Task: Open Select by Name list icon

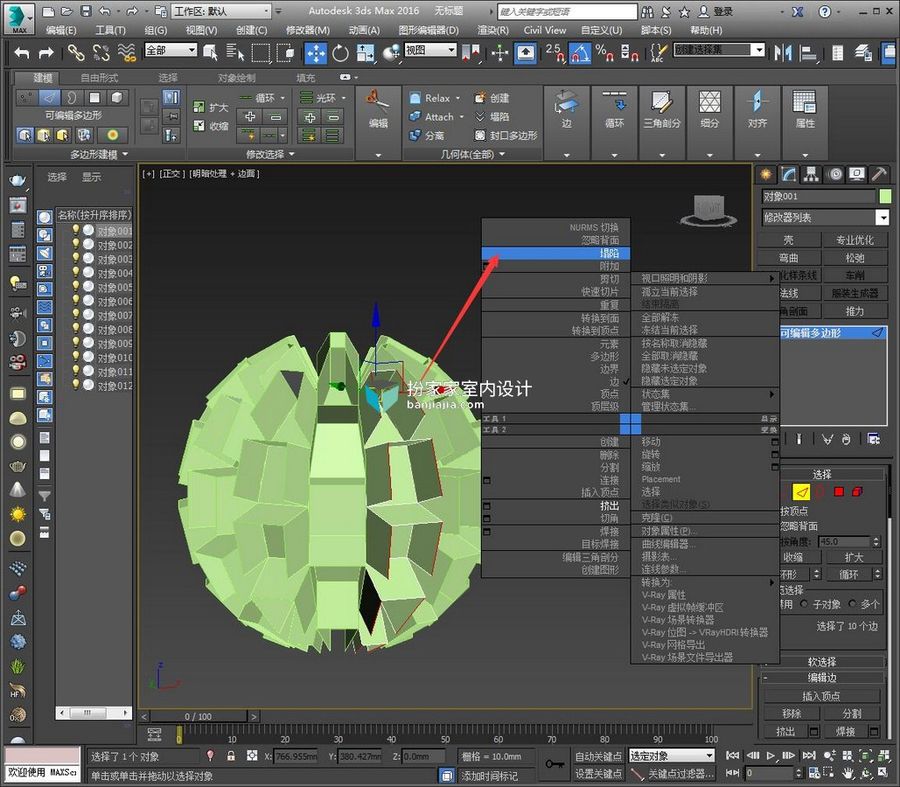Action: 235,53
